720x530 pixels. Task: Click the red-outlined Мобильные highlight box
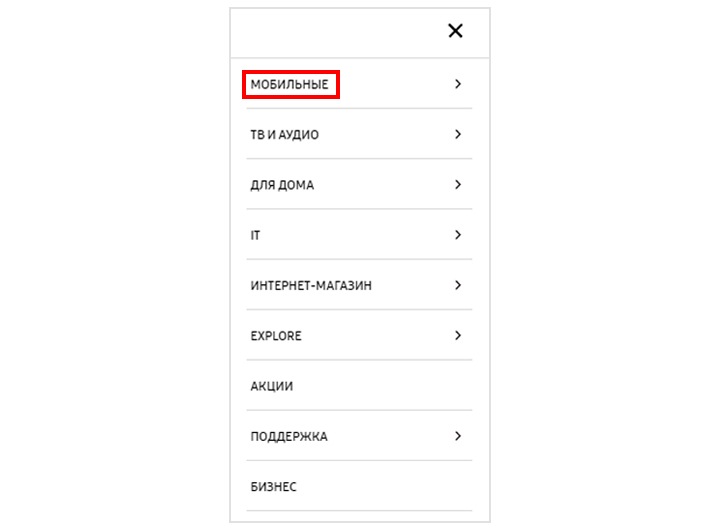(291, 85)
